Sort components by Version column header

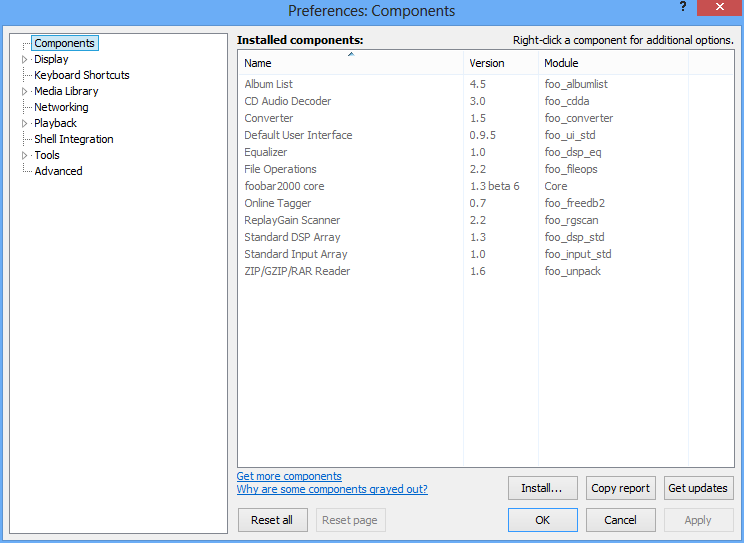pyautogui.click(x=501, y=63)
